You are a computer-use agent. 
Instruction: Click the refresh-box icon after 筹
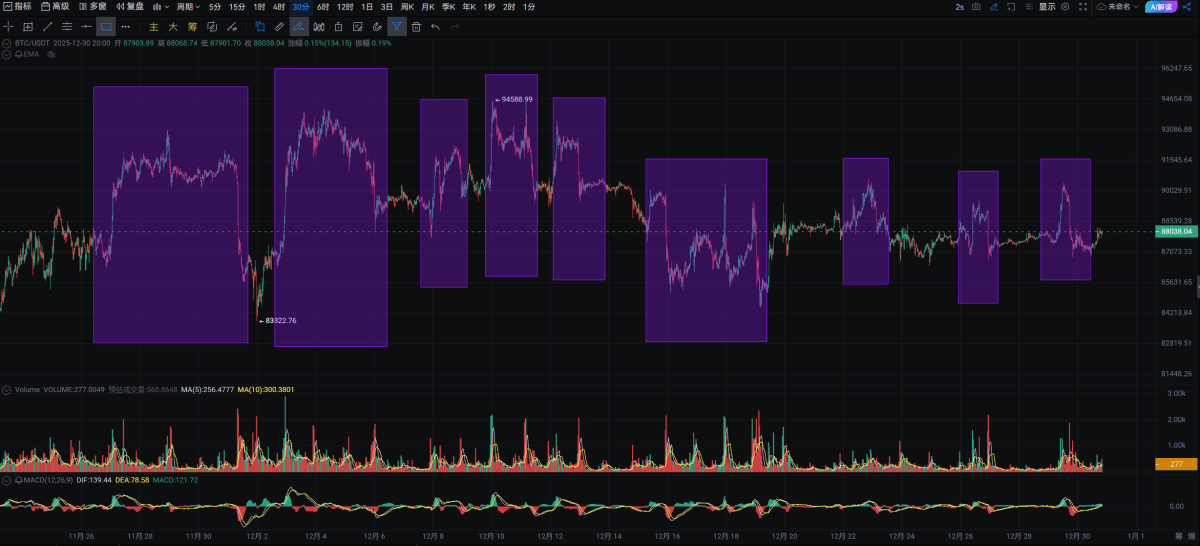[211, 27]
